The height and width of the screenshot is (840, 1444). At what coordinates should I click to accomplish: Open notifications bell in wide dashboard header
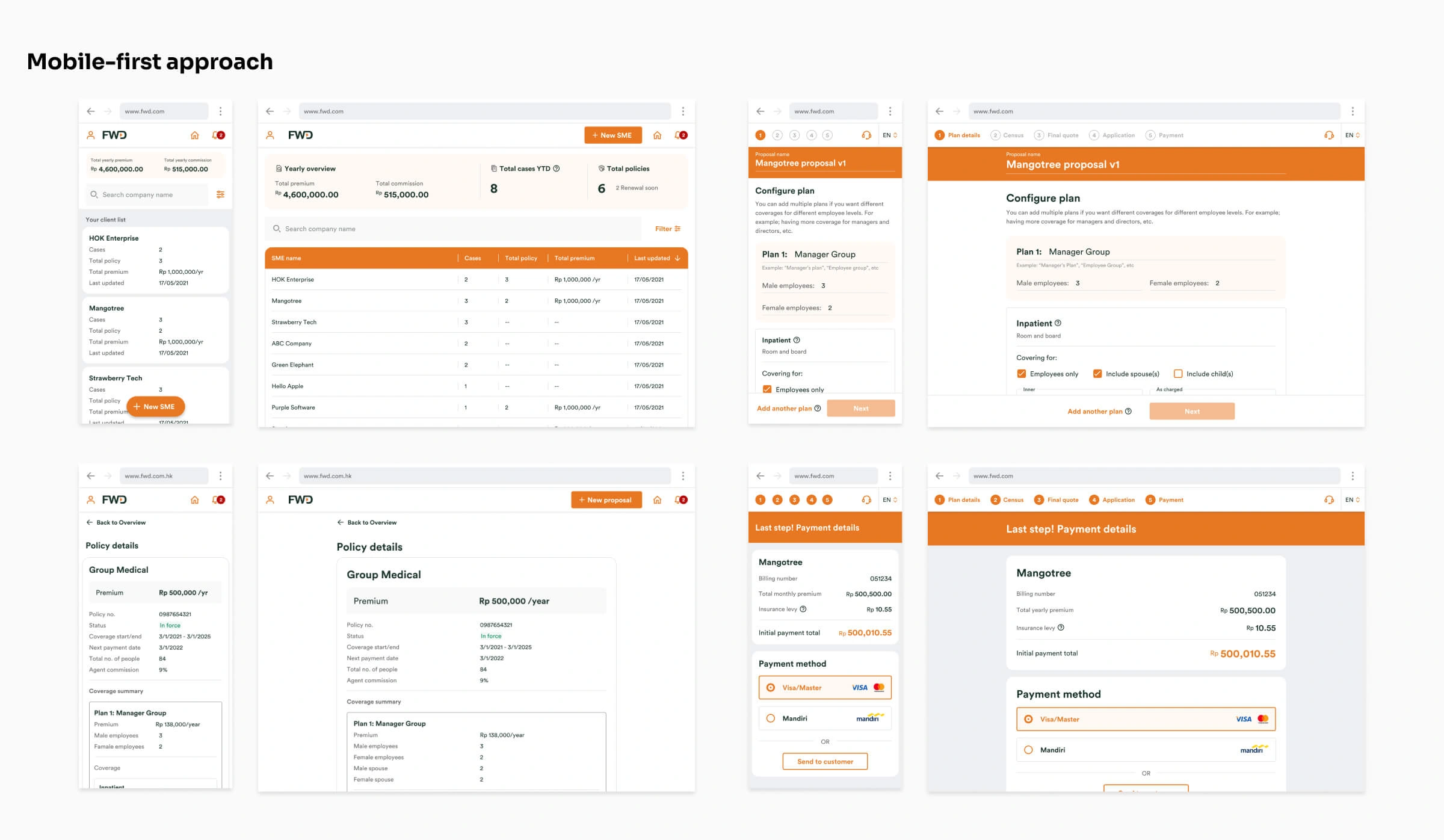[x=680, y=135]
